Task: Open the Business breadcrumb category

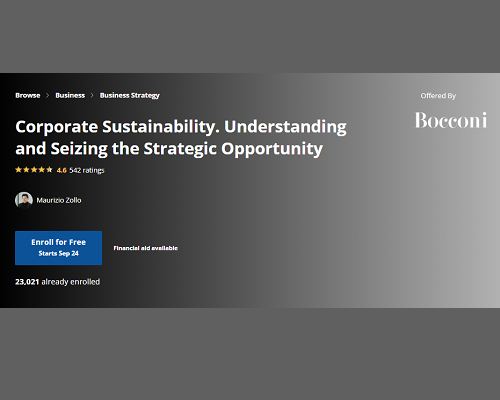Action: click(70, 95)
